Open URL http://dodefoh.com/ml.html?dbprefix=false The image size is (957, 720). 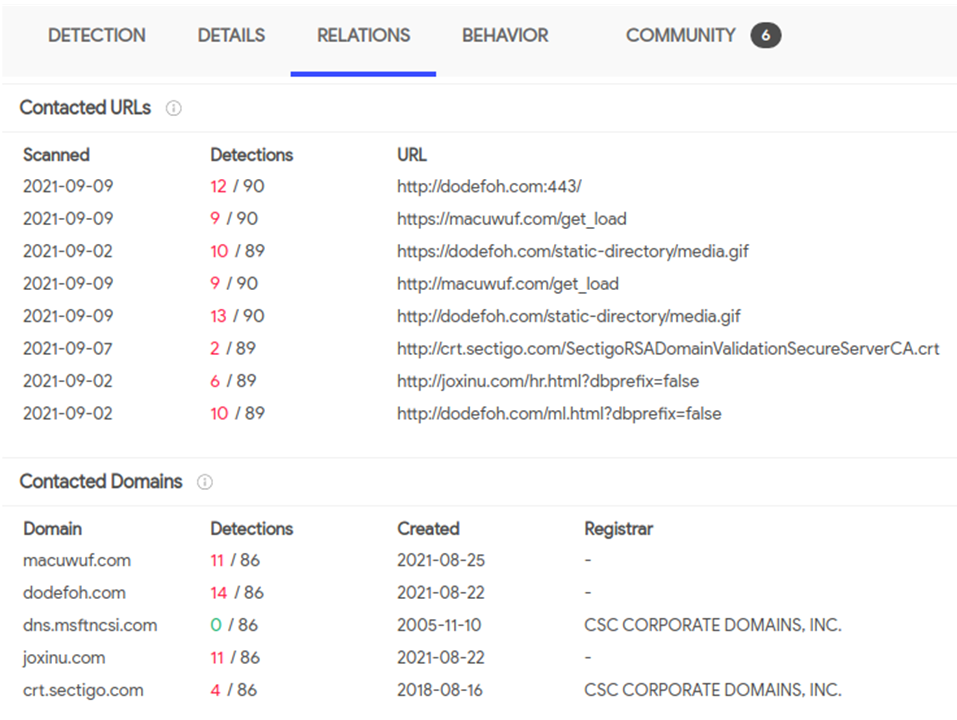pyautogui.click(x=559, y=413)
